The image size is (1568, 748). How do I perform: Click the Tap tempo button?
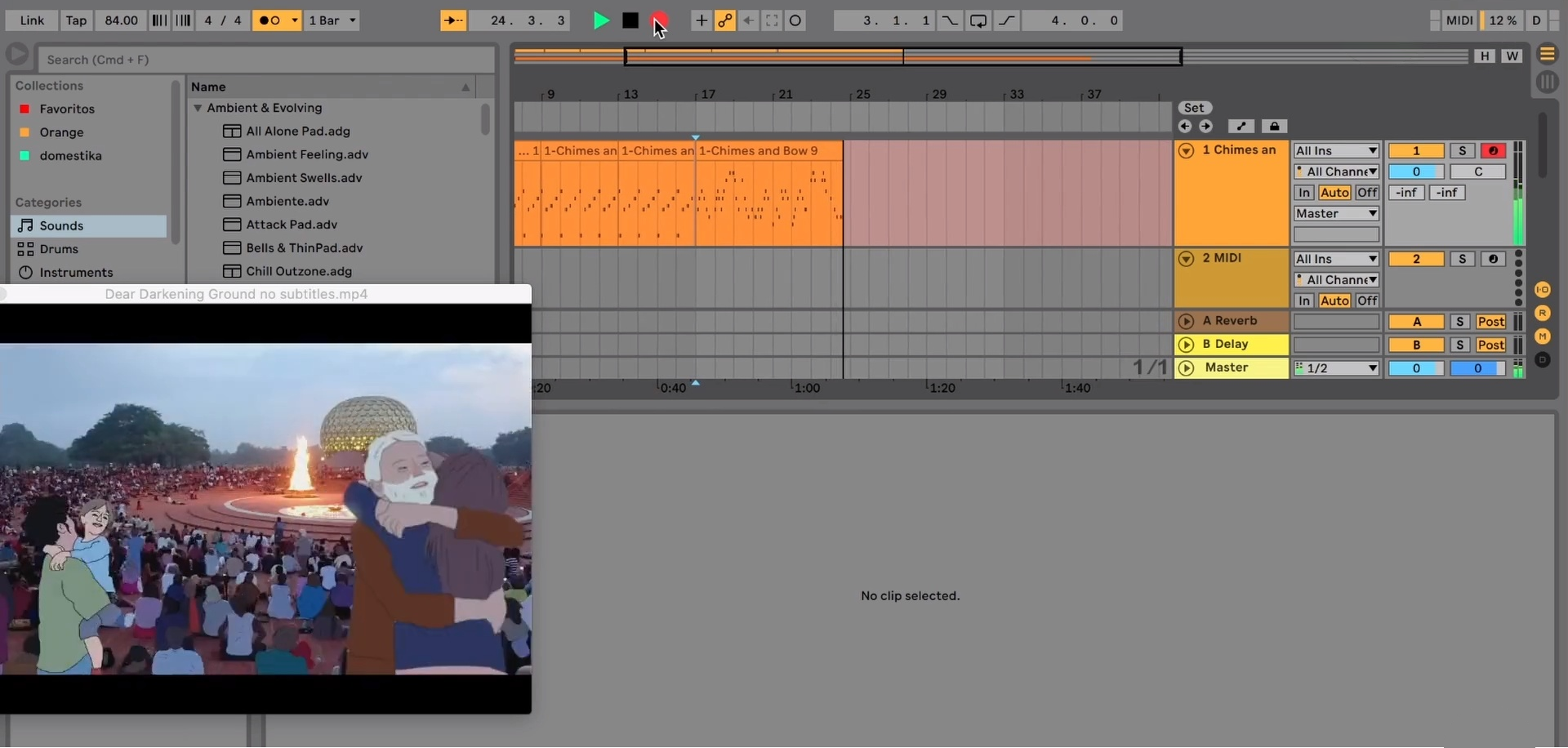click(76, 20)
